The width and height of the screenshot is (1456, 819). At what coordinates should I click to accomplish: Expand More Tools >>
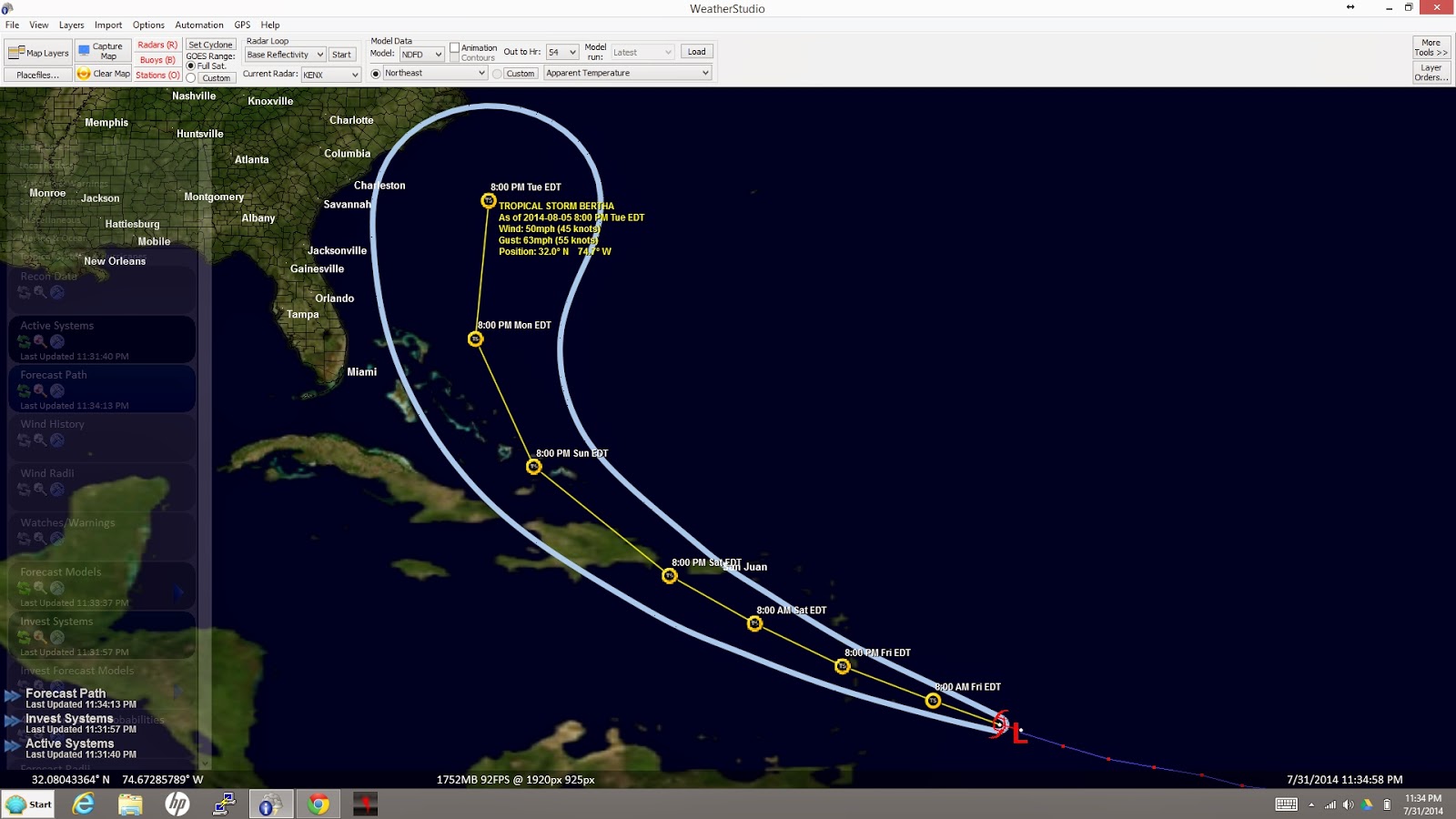(x=1431, y=47)
